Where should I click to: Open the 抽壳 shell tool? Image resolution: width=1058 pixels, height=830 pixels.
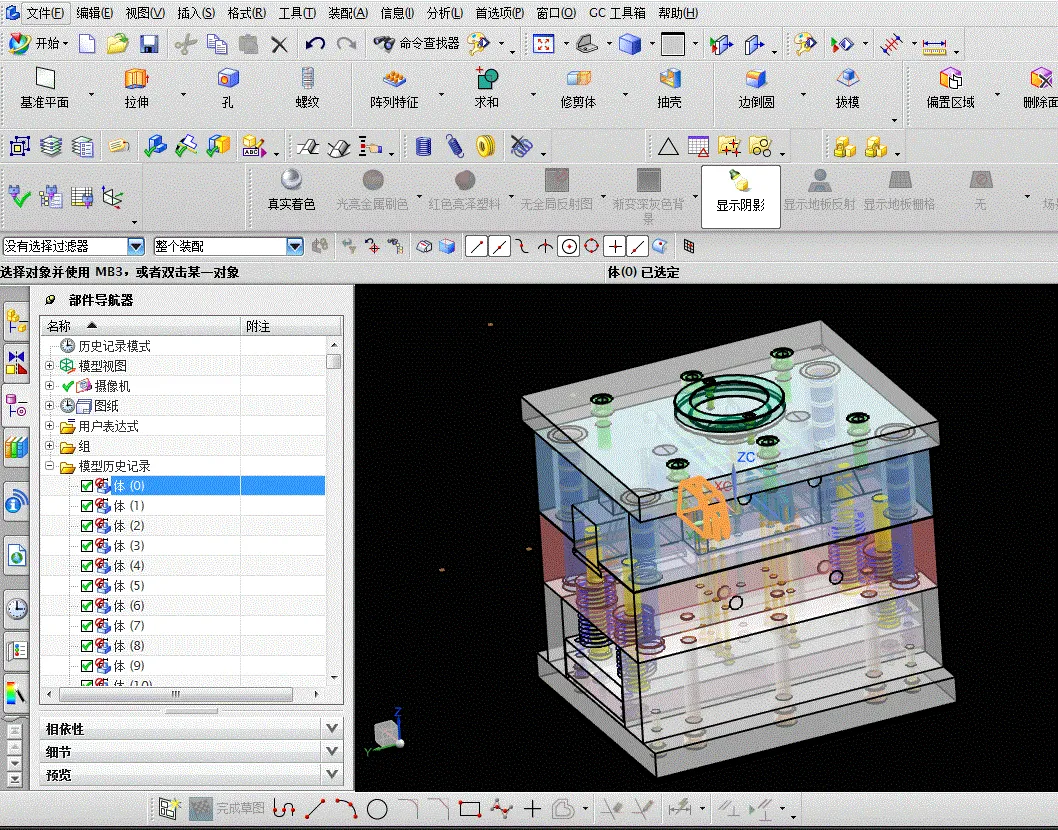pos(669,88)
